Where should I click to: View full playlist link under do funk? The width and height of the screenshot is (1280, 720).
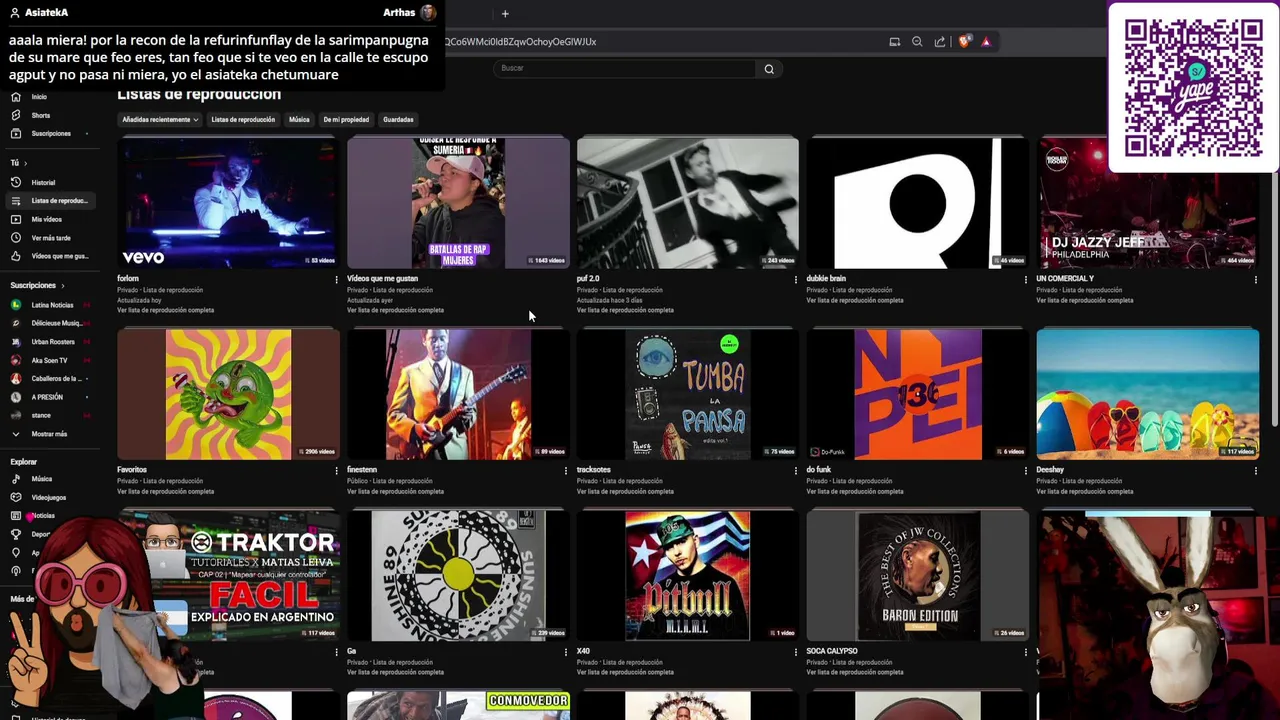855,491
